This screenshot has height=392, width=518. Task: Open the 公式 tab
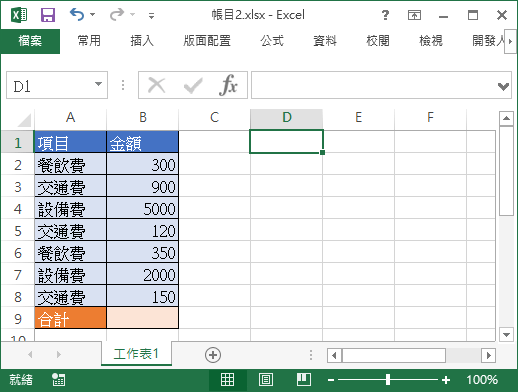point(272,41)
